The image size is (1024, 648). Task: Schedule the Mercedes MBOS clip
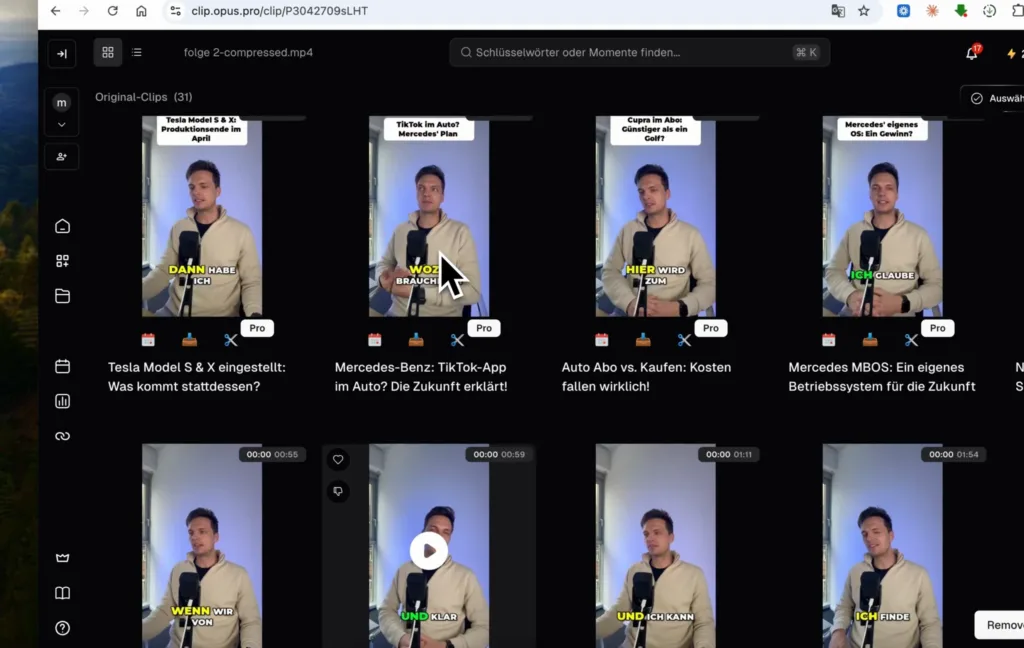pyautogui.click(x=829, y=340)
